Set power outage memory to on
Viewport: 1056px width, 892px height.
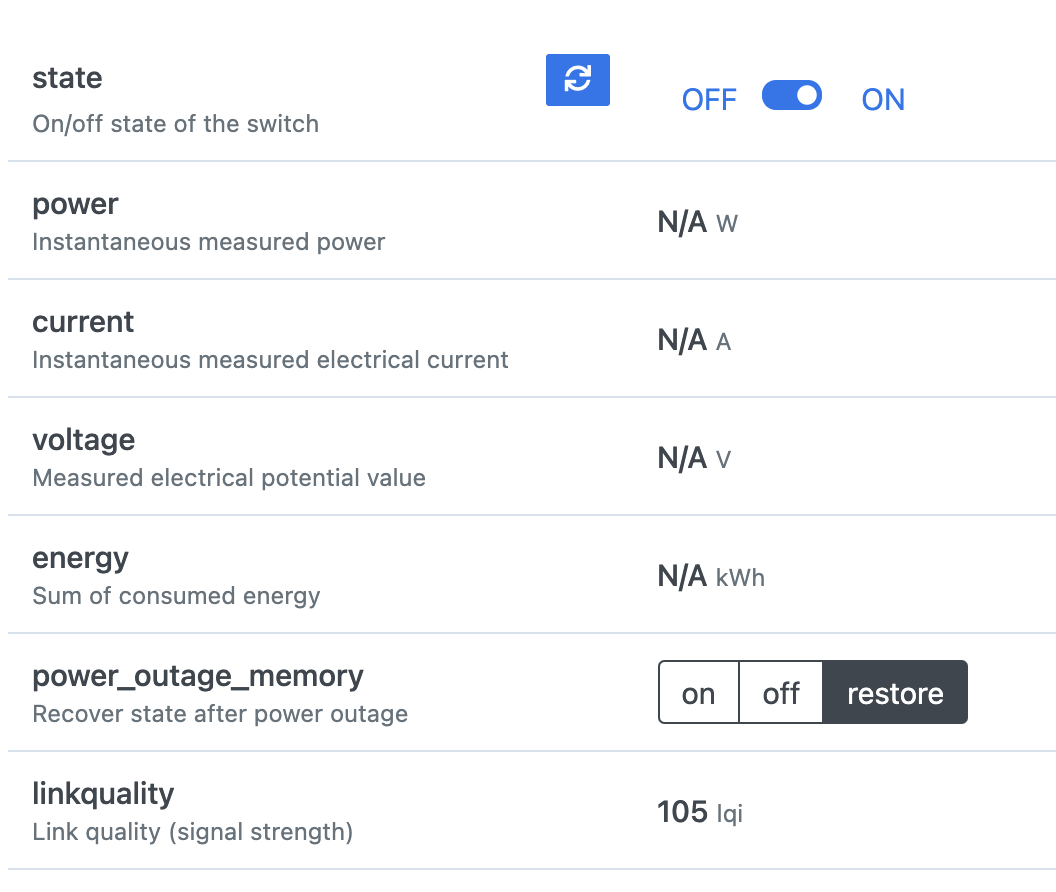click(x=698, y=693)
